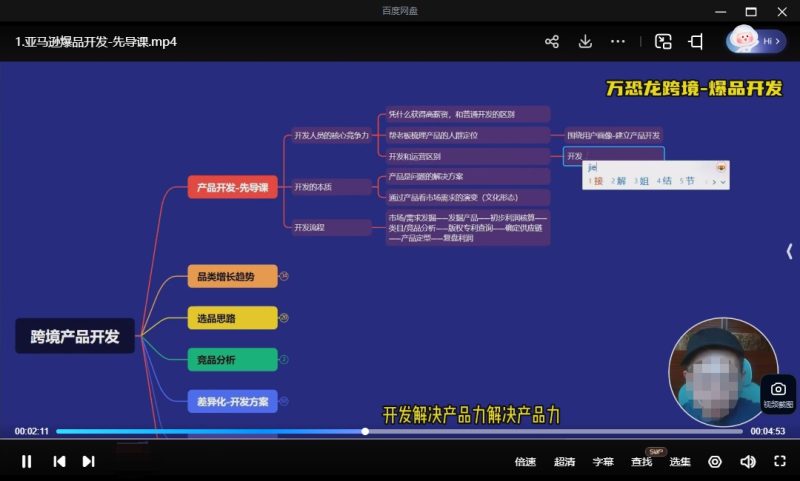Pause the video playback
800x481 pixels.
[x=27, y=461]
